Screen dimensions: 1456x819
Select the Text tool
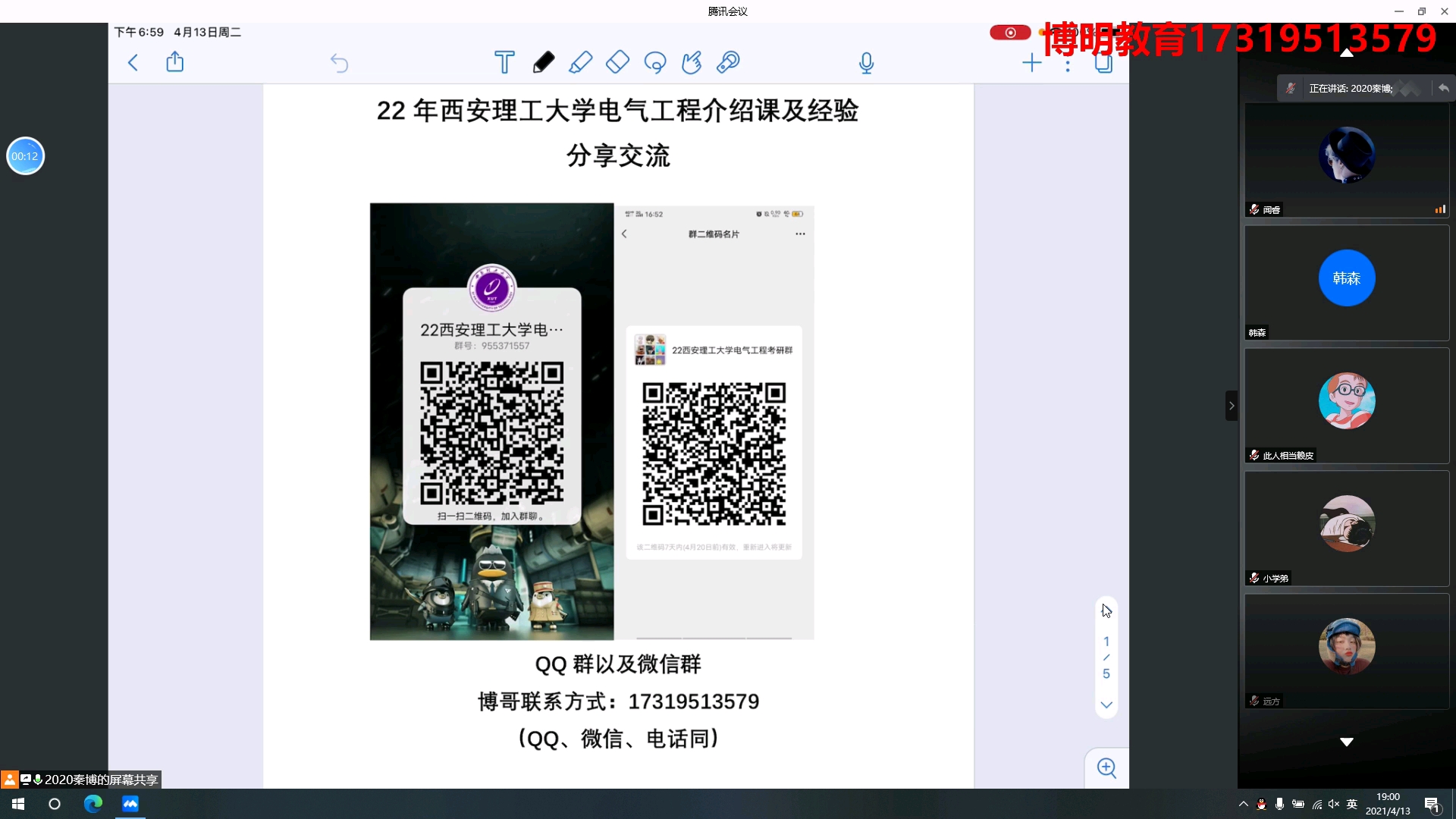coord(504,62)
